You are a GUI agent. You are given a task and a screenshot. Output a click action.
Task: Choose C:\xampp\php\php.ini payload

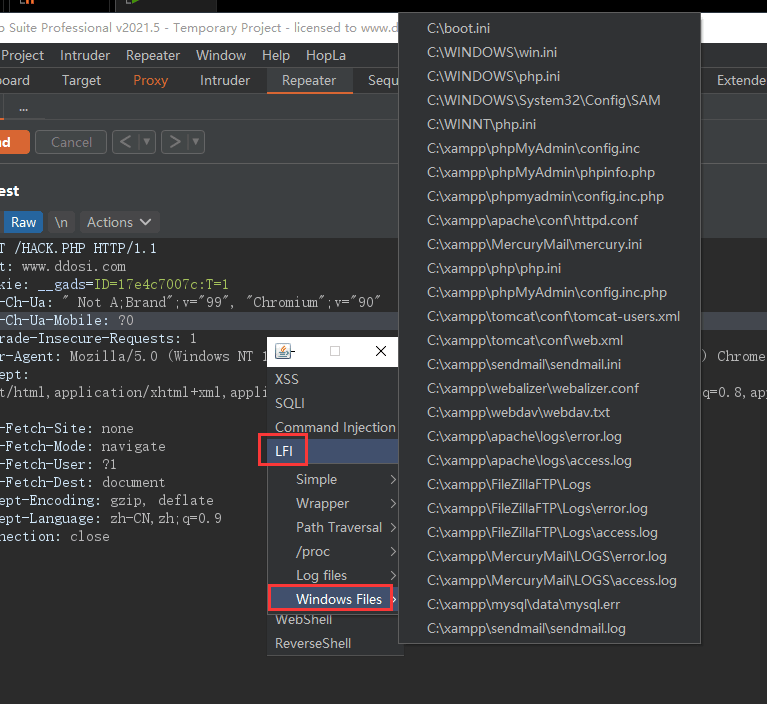(549, 268)
